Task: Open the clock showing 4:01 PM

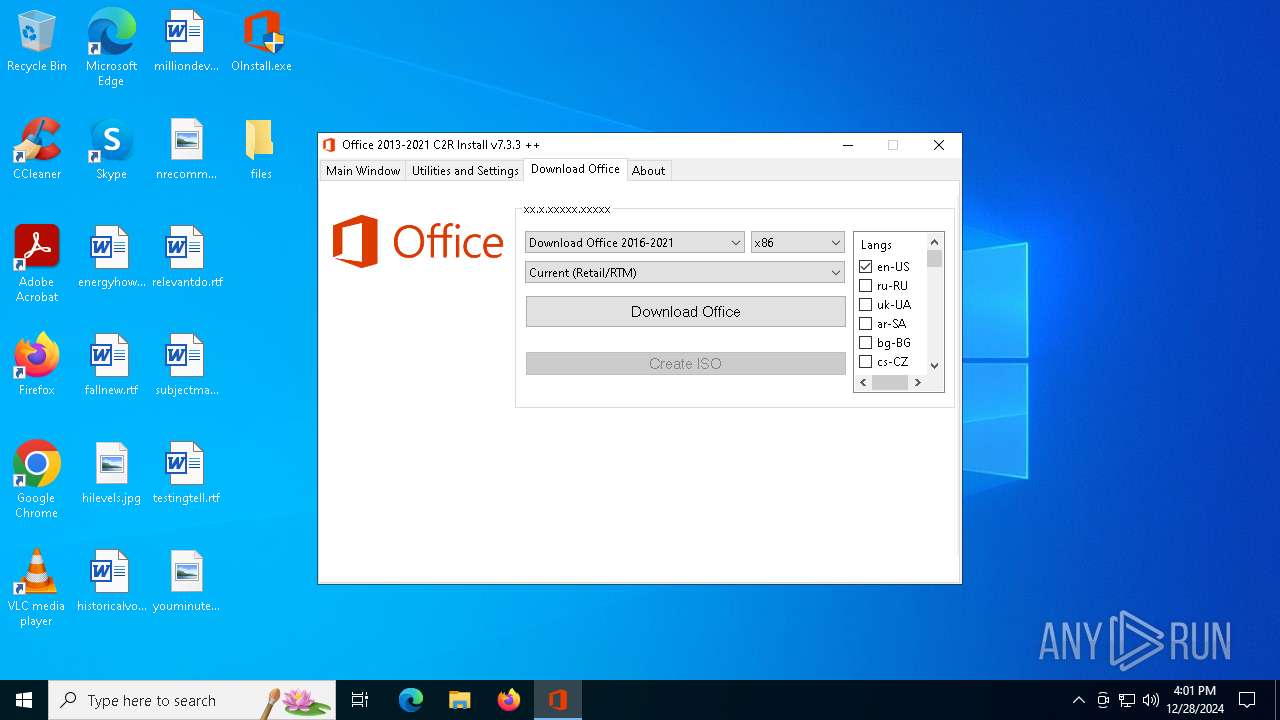Action: [1195, 700]
